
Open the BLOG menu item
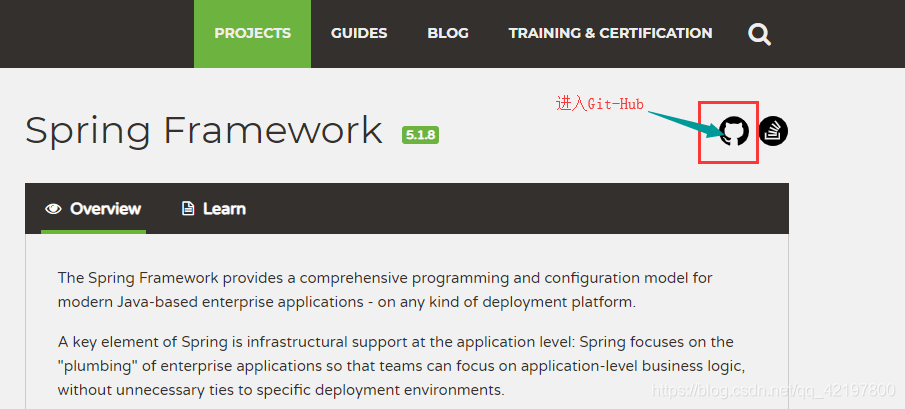tap(448, 33)
